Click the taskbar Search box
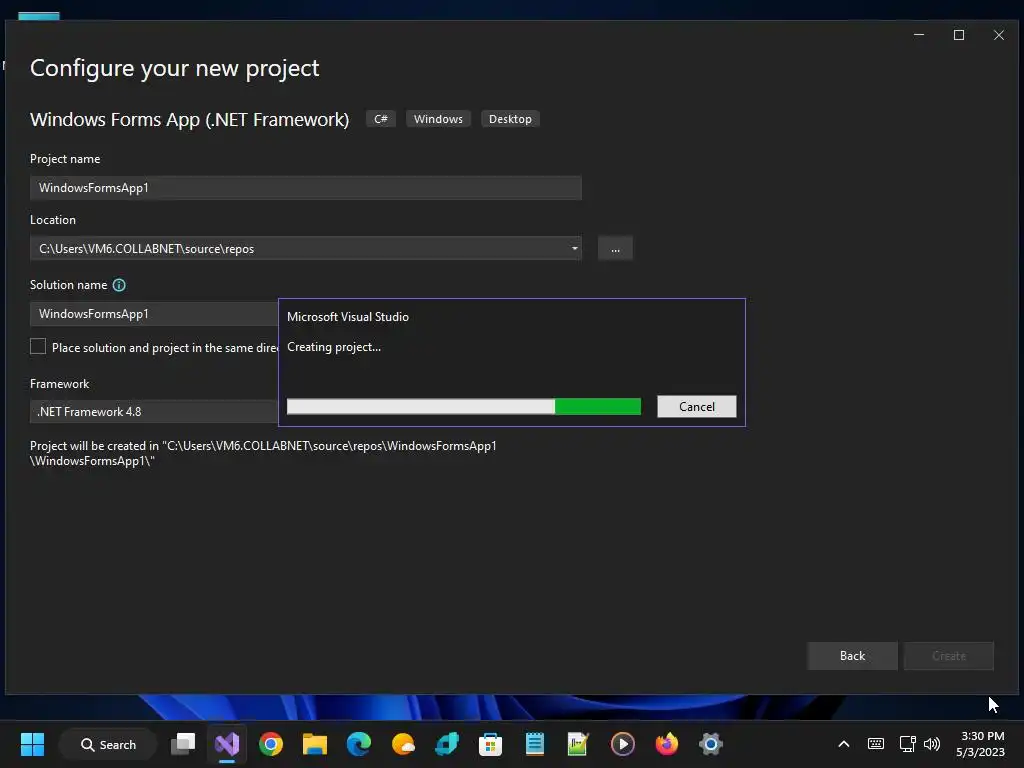 [x=108, y=744]
